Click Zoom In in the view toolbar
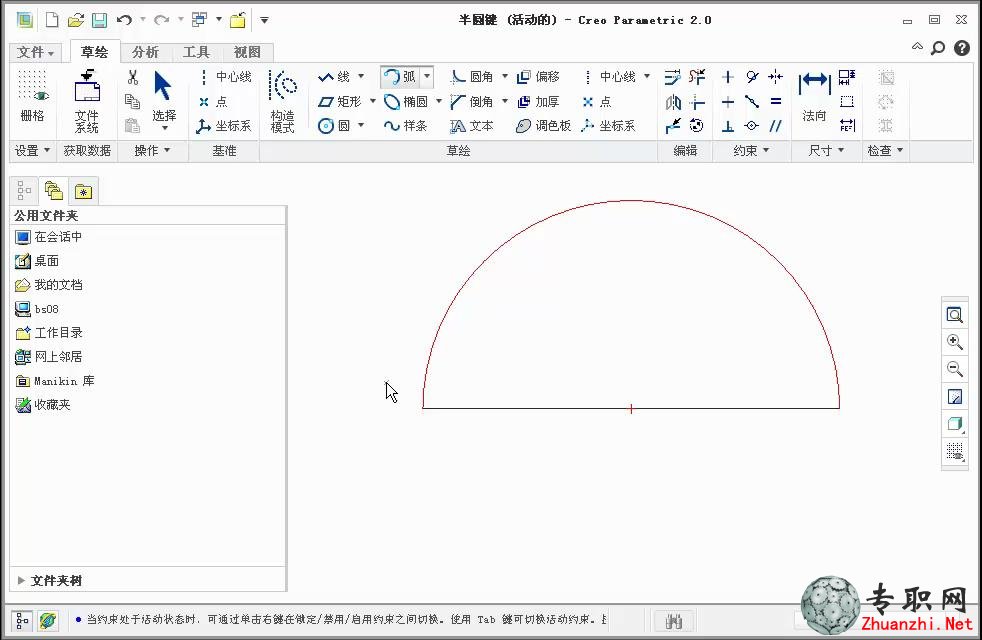 pyautogui.click(x=954, y=341)
